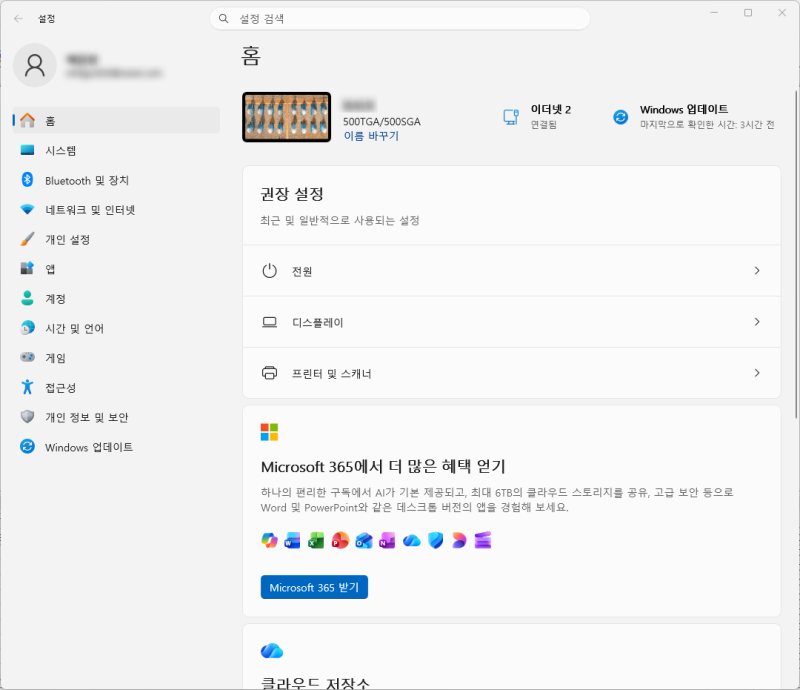Screen dimensions: 800x690
Task: Click the Windows 업데이트 header sync icon
Action: [x=620, y=117]
